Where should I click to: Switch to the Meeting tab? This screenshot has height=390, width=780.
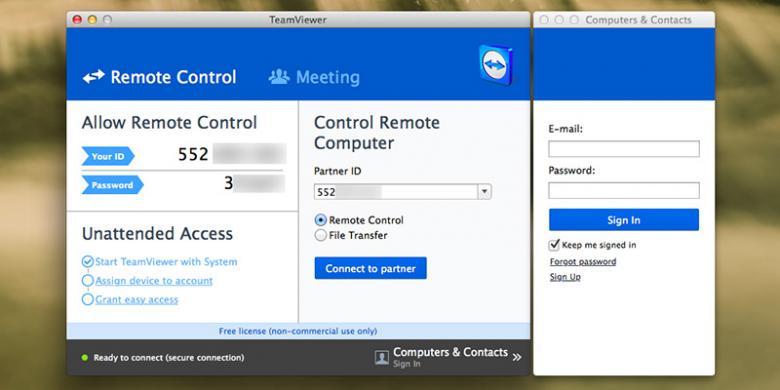pyautogui.click(x=314, y=77)
